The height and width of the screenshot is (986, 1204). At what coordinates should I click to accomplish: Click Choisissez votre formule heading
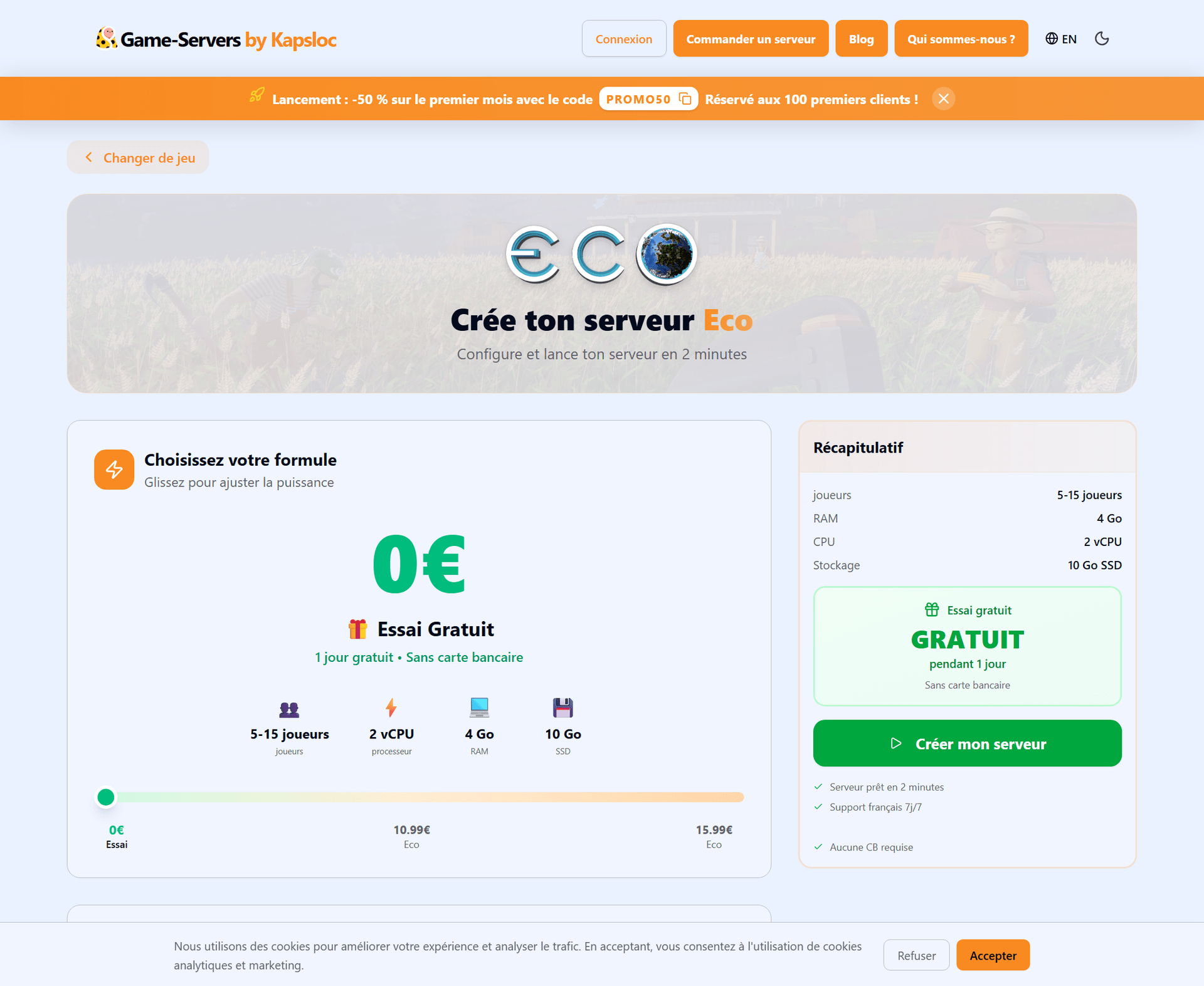240,459
